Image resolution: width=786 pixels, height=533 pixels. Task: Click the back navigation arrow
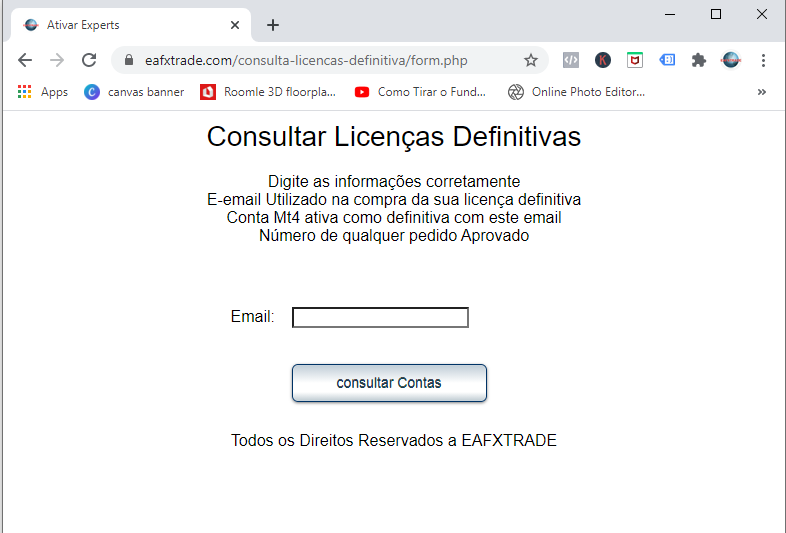click(25, 60)
